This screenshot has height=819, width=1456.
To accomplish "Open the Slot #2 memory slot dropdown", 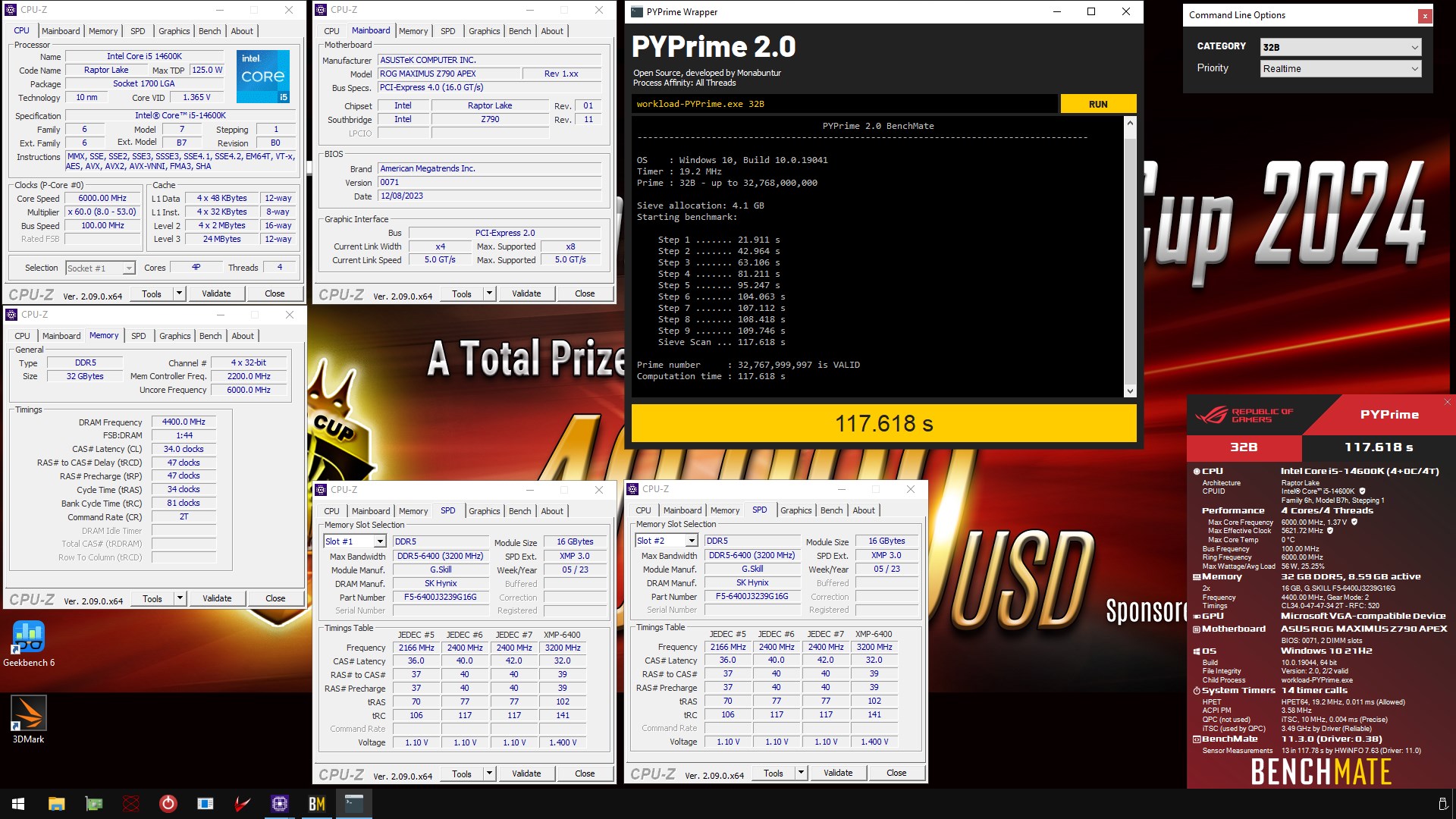I will pyautogui.click(x=666, y=541).
